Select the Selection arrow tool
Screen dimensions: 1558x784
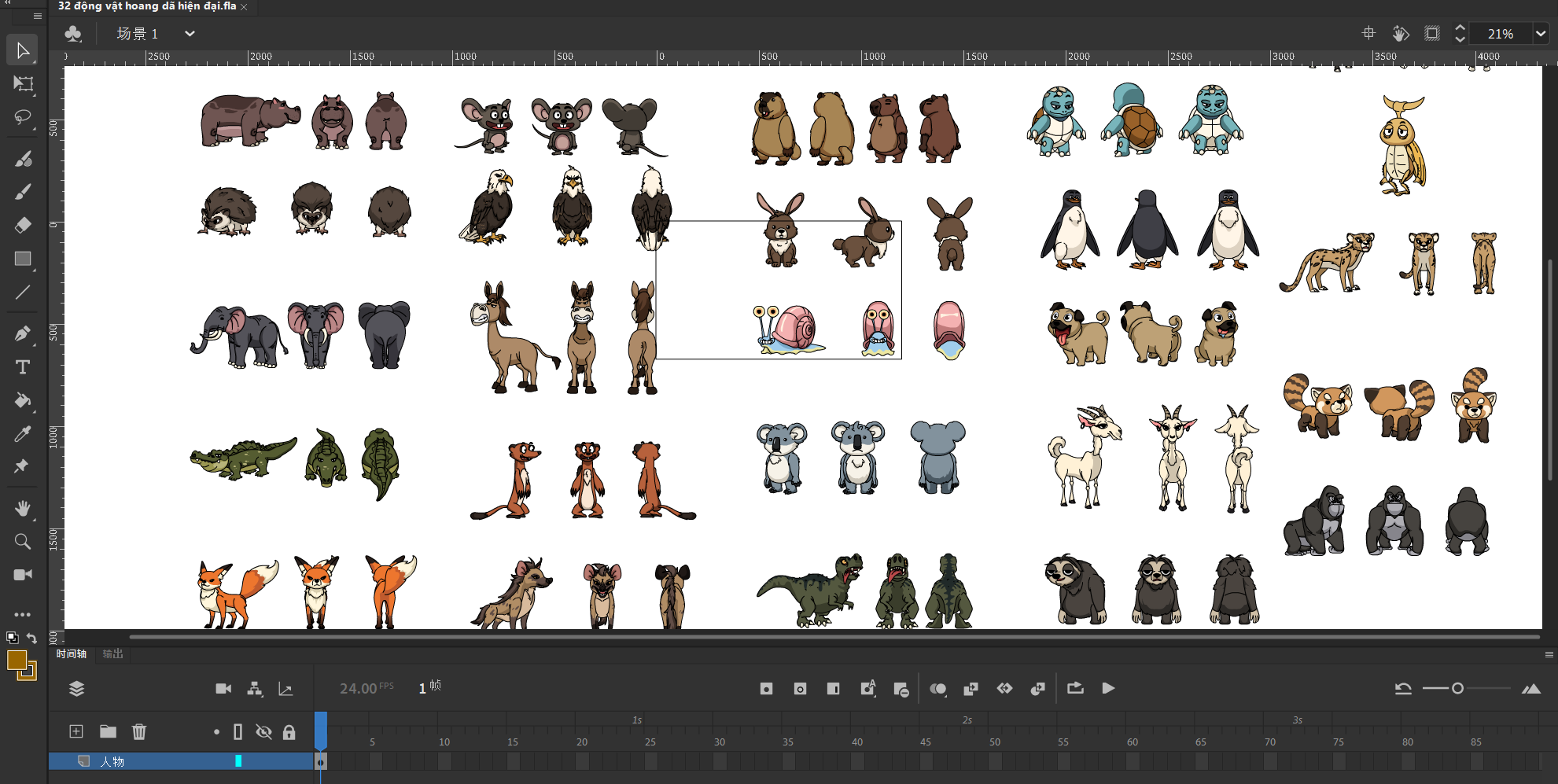point(23,50)
